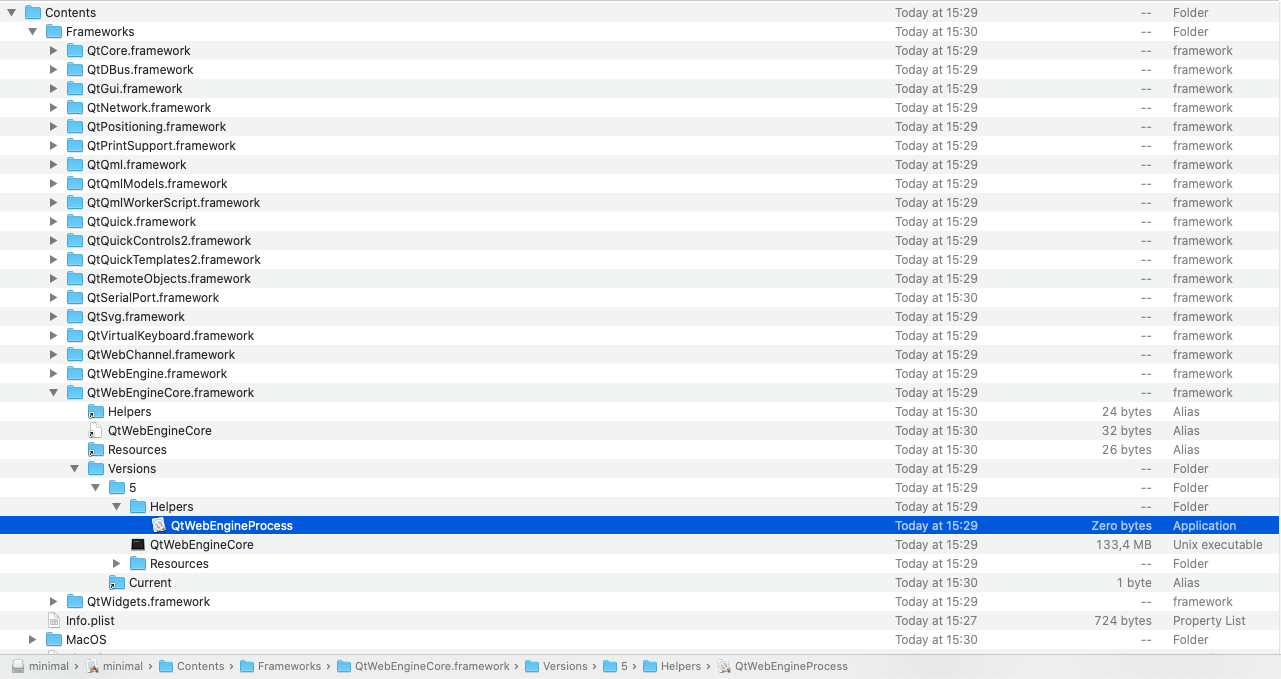Collapse the Frameworks folder in the list
The width and height of the screenshot is (1281, 679).
coord(32,32)
